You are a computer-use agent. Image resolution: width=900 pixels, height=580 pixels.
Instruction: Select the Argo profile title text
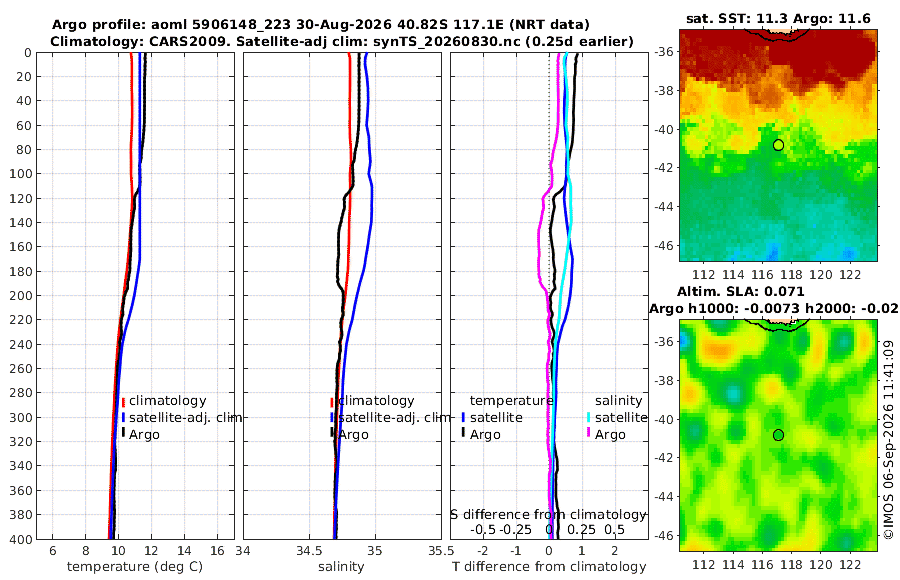321,25
